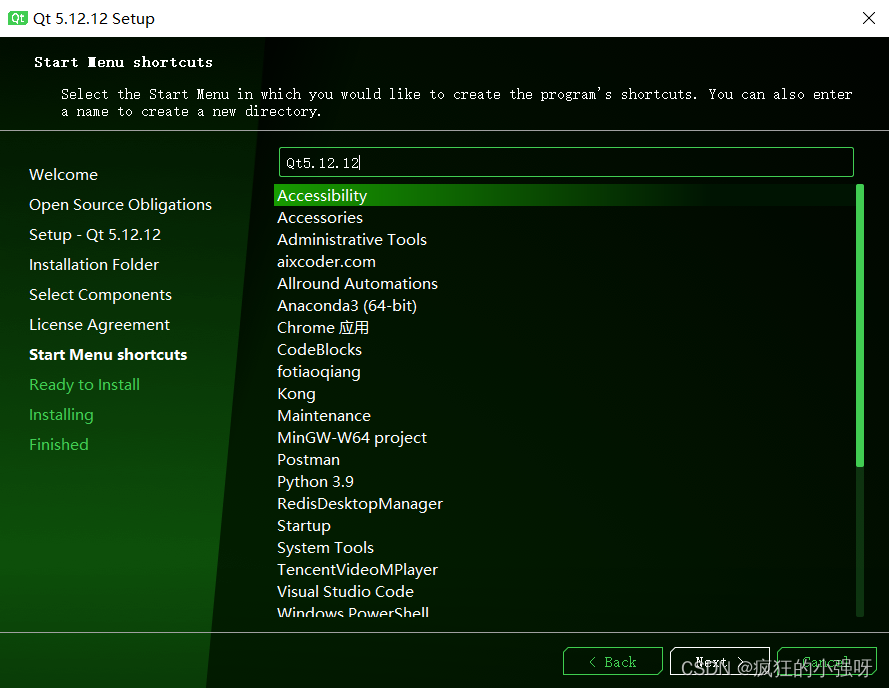The width and height of the screenshot is (889, 688).
Task: Click Finished step in sidebar
Action: [x=58, y=444]
